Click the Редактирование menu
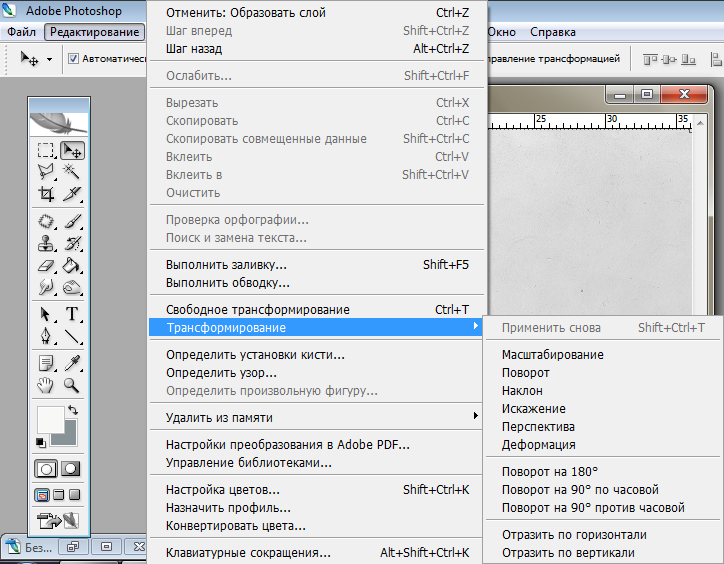This screenshot has width=724, height=564. (94, 32)
